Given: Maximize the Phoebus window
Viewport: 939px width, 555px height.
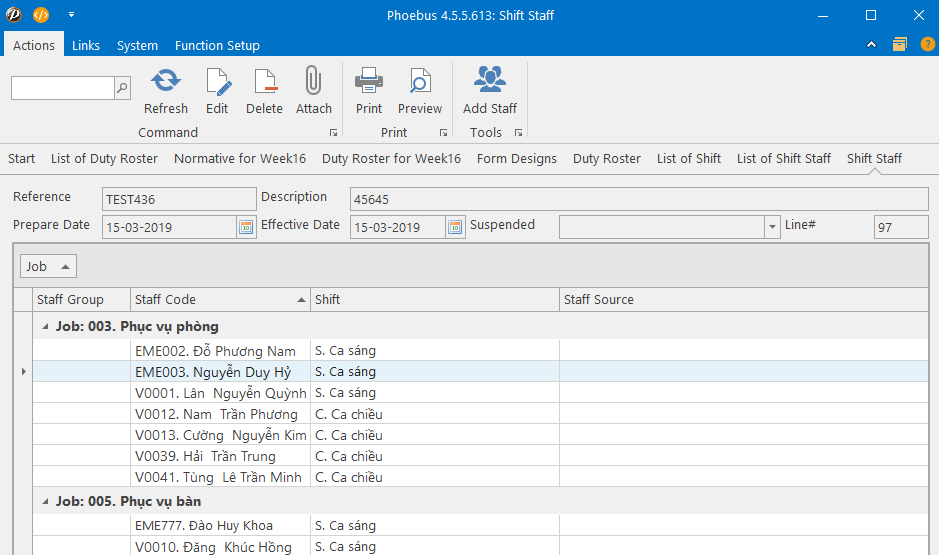Looking at the screenshot, I should (x=871, y=15).
